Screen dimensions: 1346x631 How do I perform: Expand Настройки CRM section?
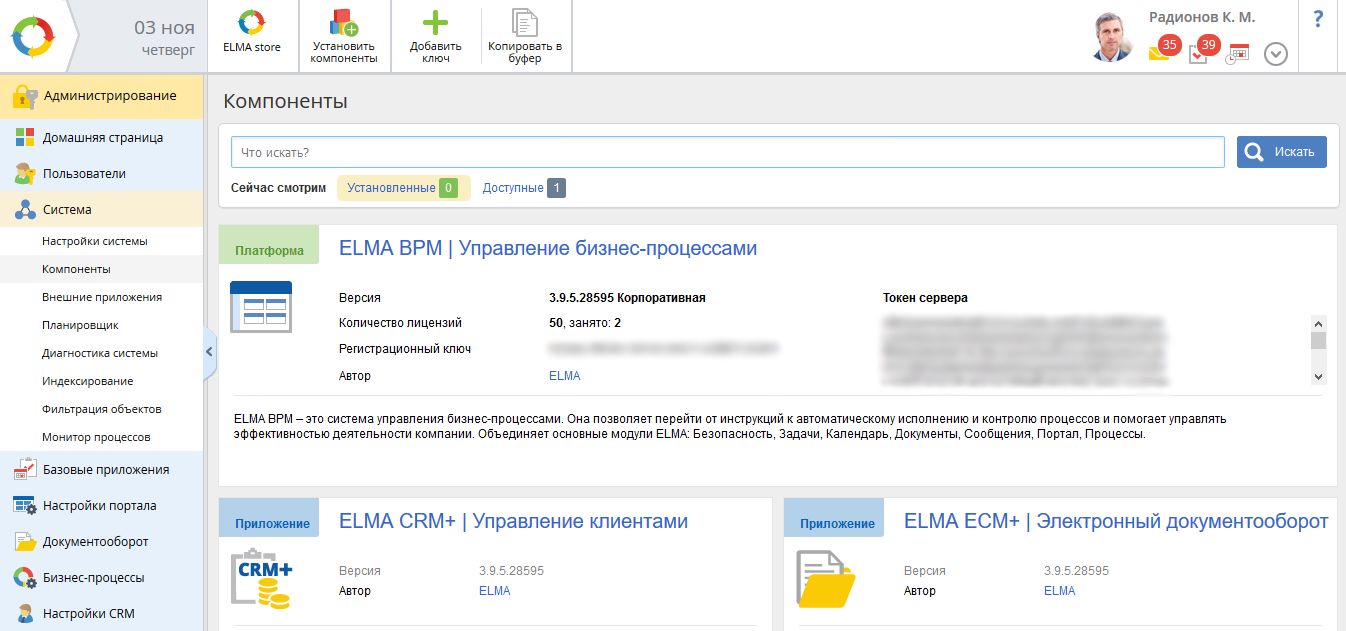click(89, 614)
